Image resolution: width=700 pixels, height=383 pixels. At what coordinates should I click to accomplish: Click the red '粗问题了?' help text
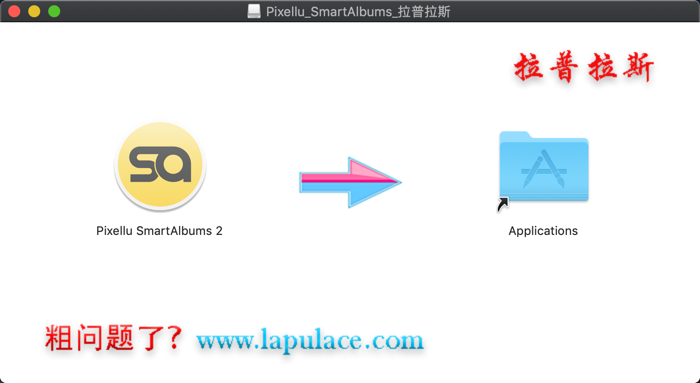(113, 337)
